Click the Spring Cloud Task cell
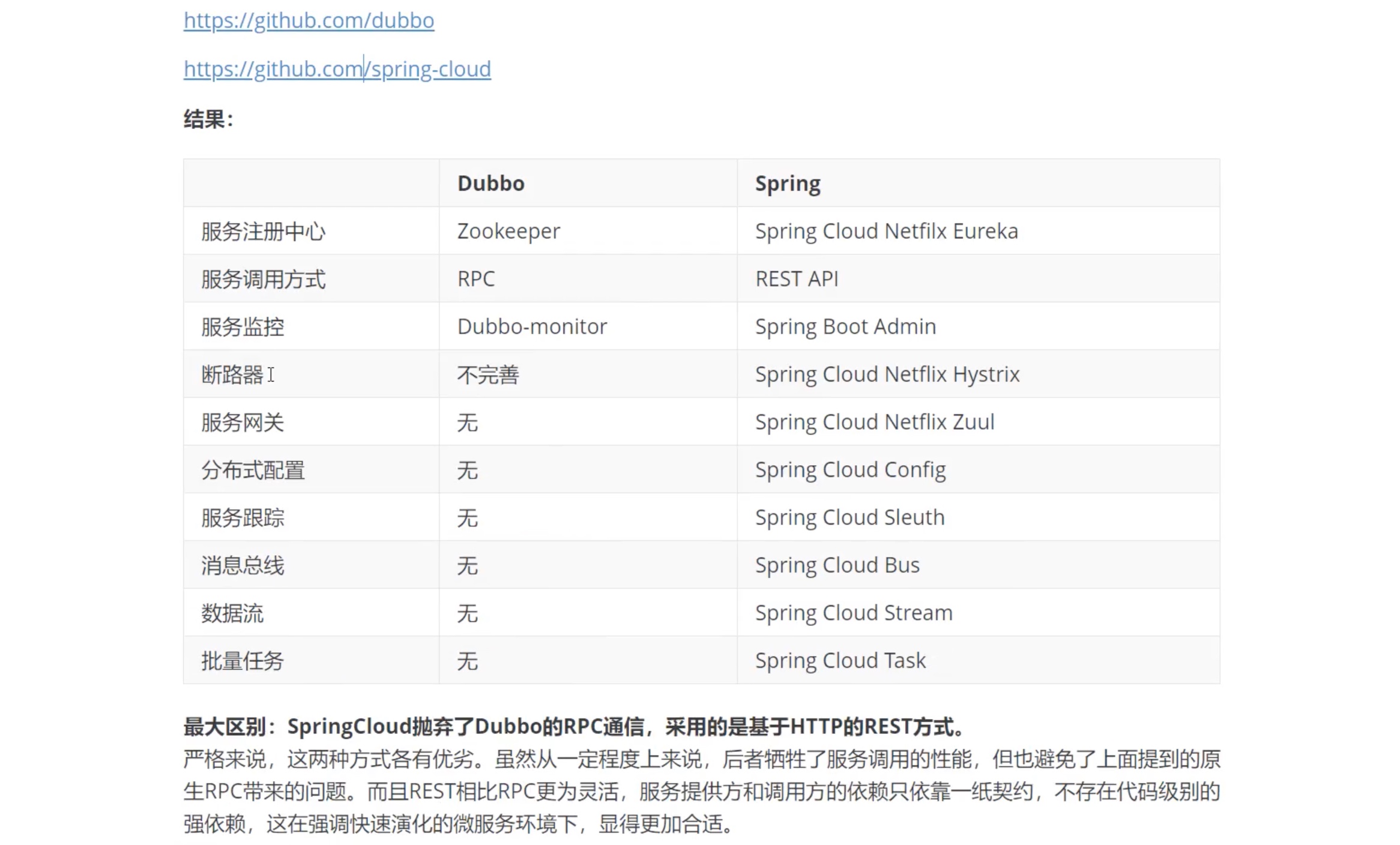The height and width of the screenshot is (845, 1400). point(840,661)
